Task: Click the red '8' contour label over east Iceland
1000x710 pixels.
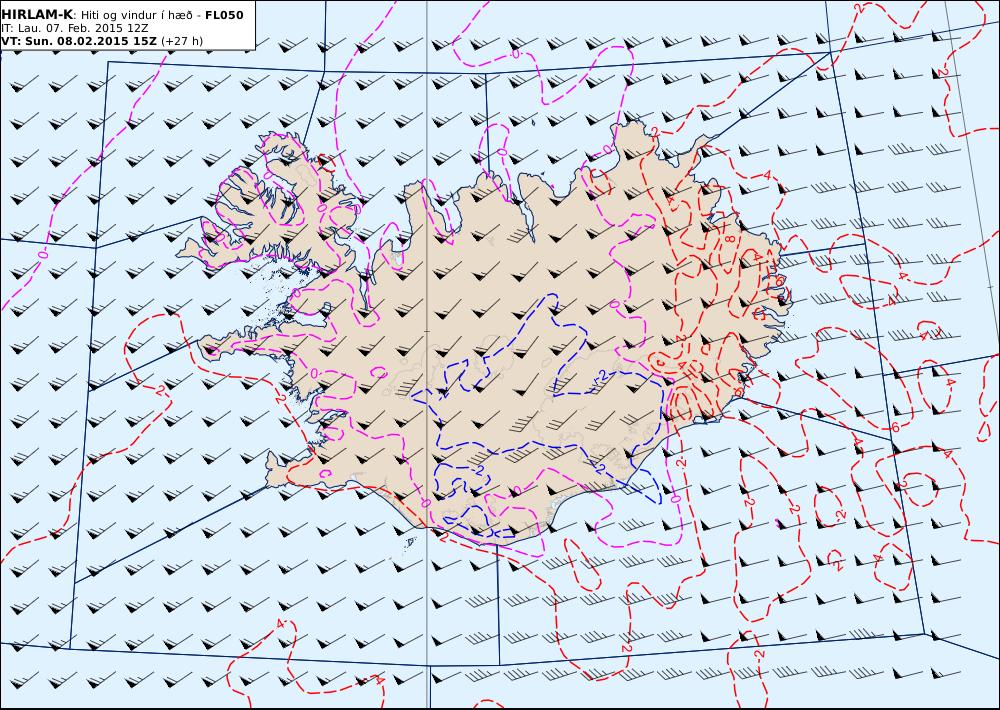Action: (728, 239)
